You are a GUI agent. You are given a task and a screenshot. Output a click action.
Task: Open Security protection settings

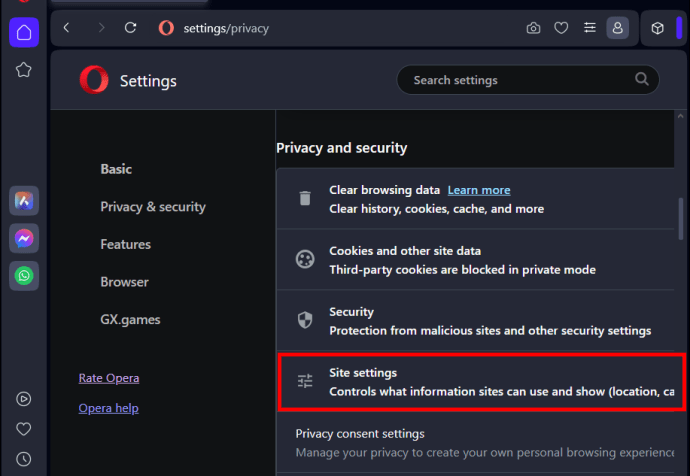475,320
